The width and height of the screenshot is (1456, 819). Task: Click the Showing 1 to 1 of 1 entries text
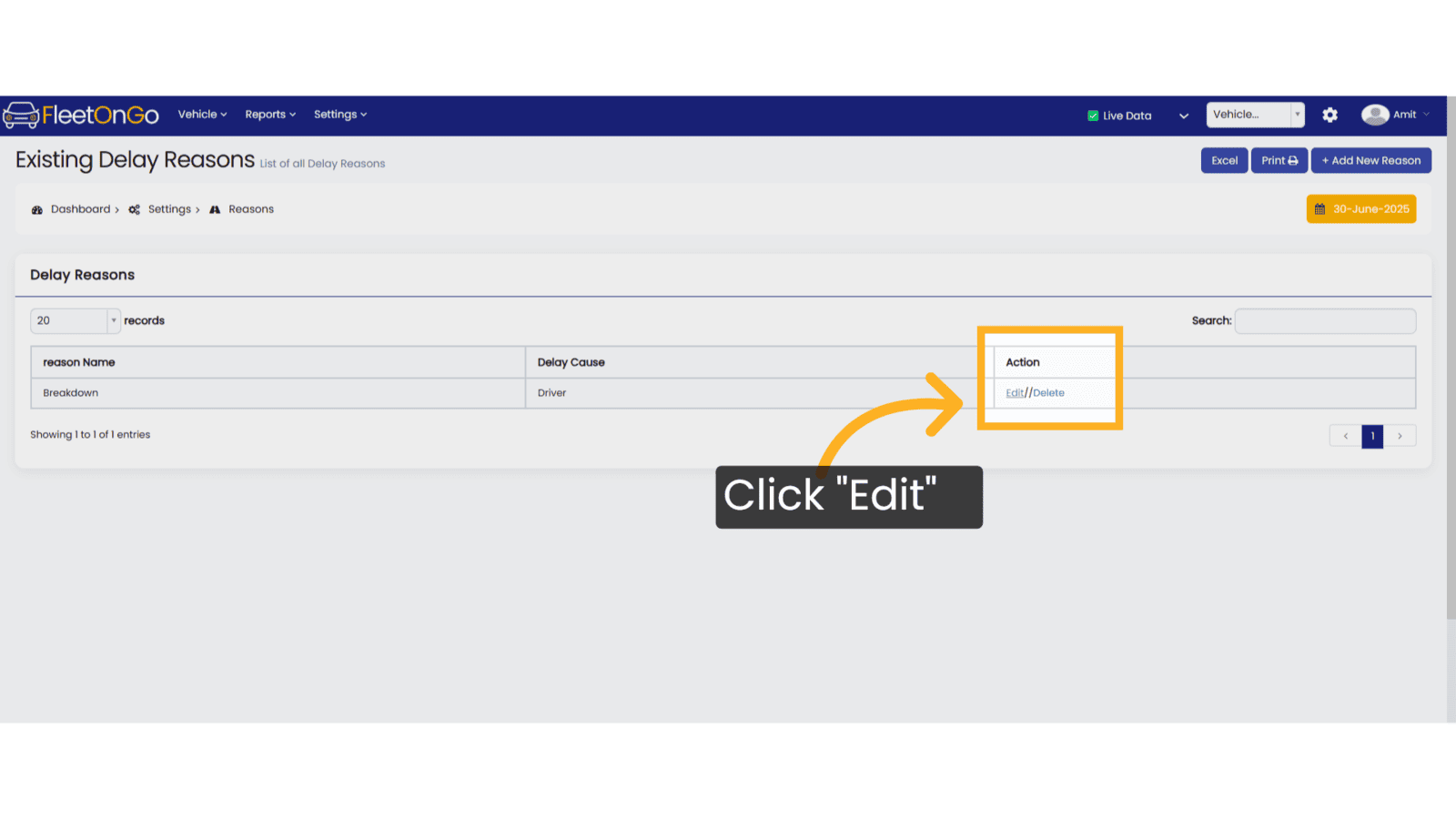pyautogui.click(x=90, y=435)
